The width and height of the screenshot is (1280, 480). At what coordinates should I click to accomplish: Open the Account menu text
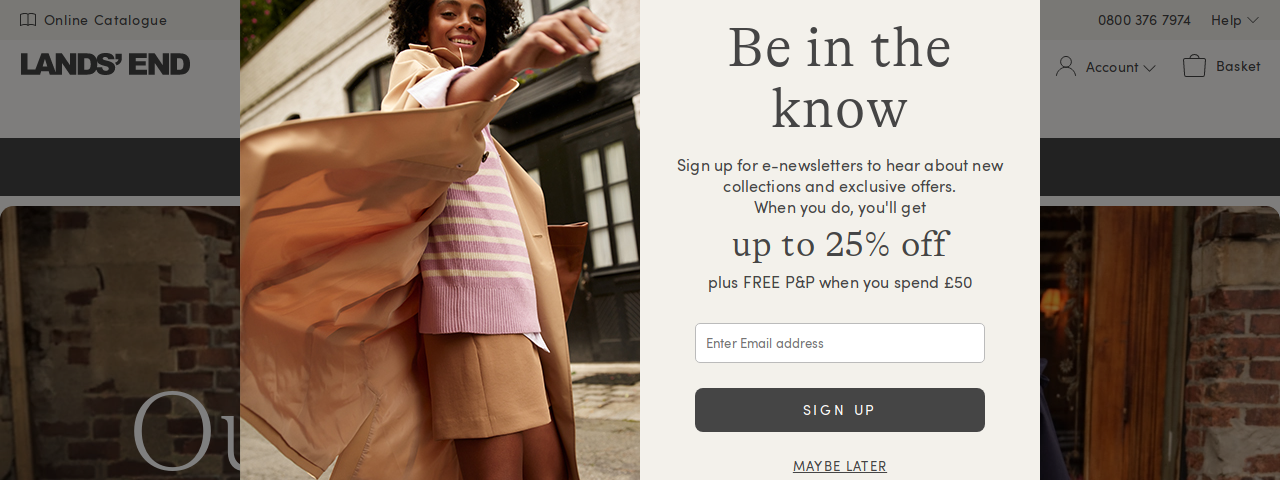[x=1112, y=67]
